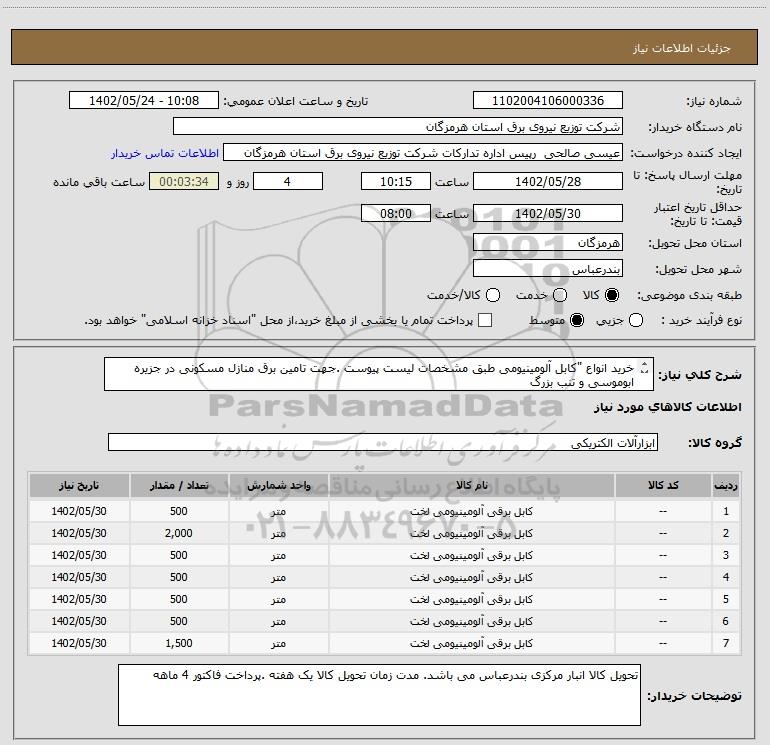Image resolution: width=770 pixels, height=745 pixels.
Task: Click quantity 500 in row 1
Action: tap(179, 511)
